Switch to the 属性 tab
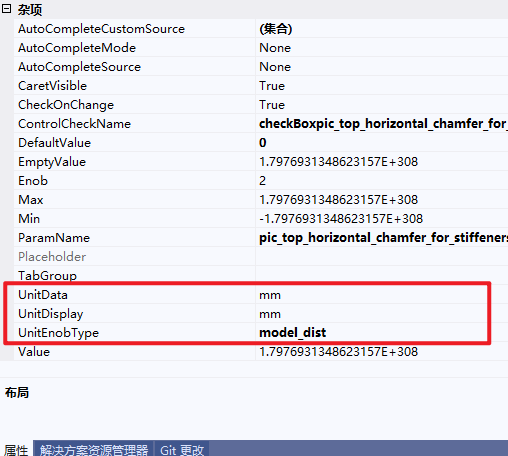Image resolution: width=508 pixels, height=456 pixels. click(x=16, y=449)
